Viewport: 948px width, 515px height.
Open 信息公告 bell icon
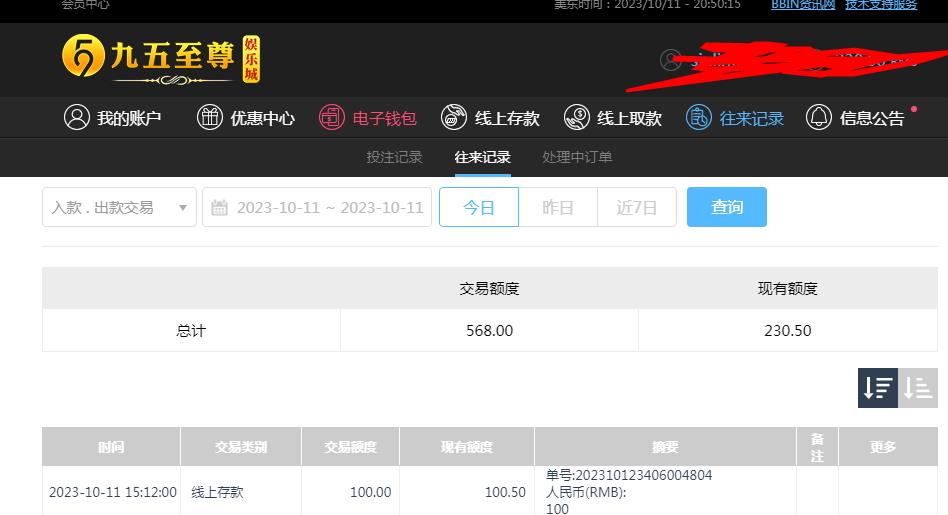tap(819, 117)
